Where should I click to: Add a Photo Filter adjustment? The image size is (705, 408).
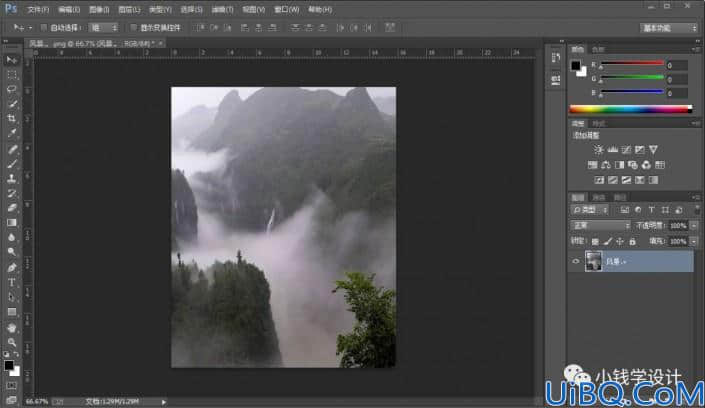633,165
